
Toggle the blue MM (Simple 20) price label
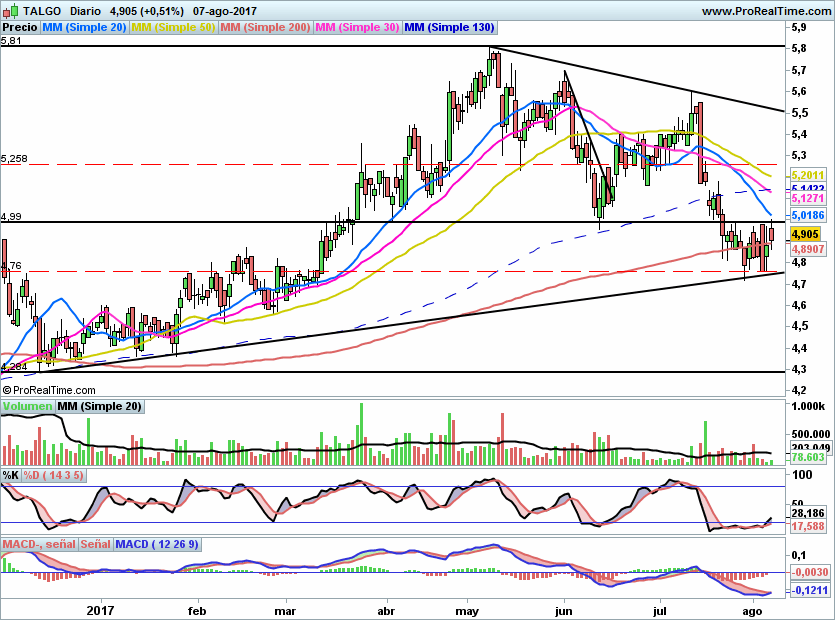click(x=85, y=28)
